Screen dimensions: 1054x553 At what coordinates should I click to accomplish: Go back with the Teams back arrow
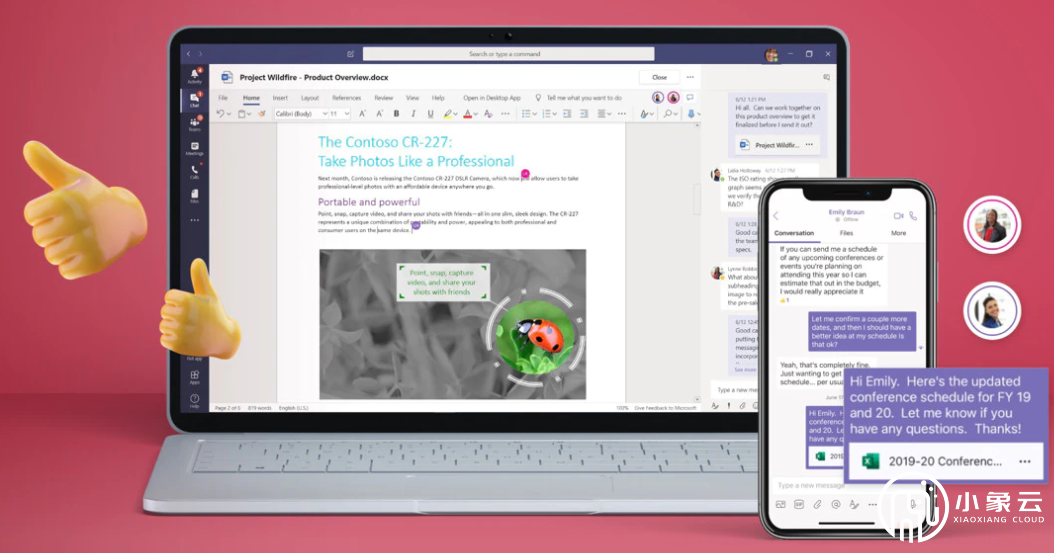click(188, 54)
